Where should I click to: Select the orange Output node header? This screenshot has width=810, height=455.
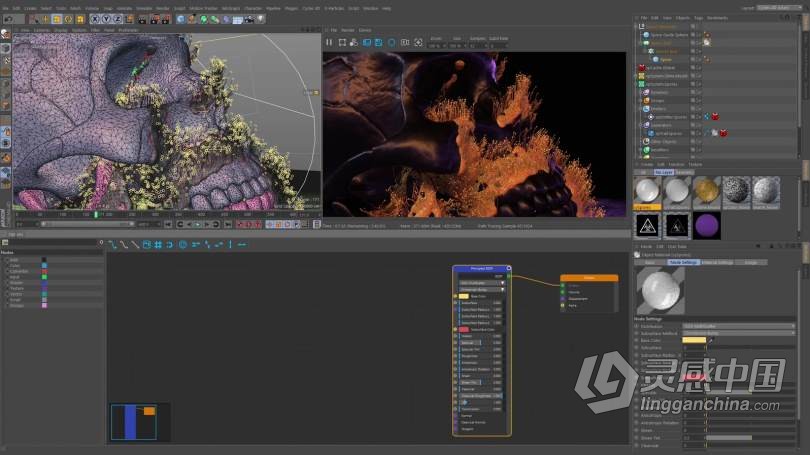(x=589, y=278)
